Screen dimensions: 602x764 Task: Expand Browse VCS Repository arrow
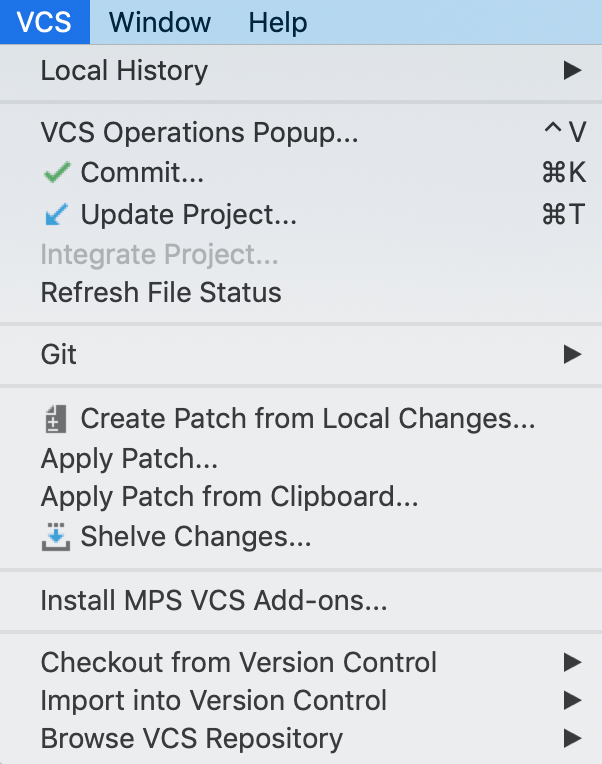(572, 739)
